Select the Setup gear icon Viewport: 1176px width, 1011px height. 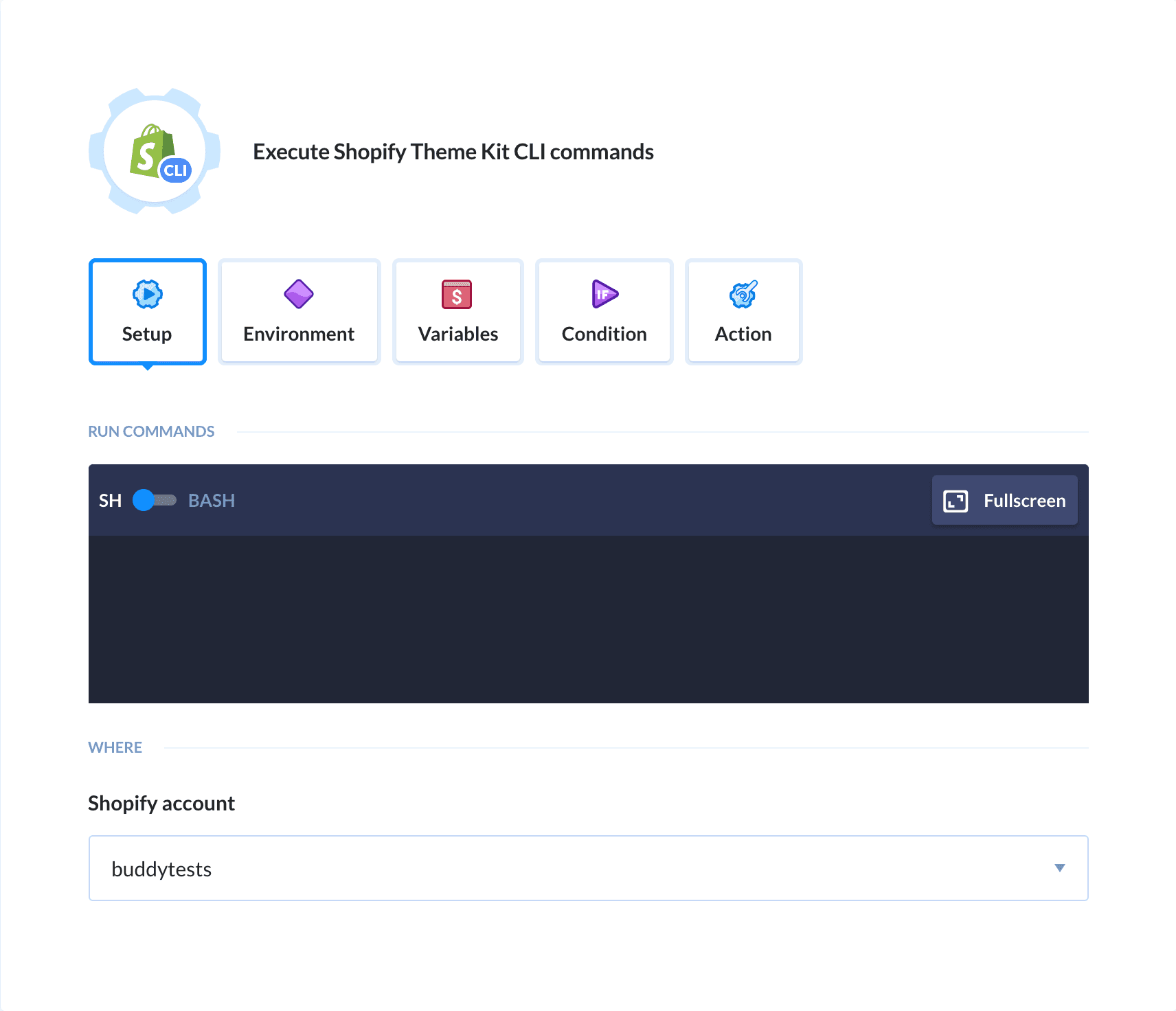[x=147, y=294]
